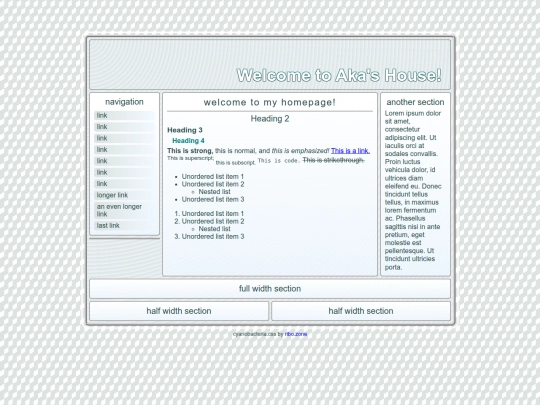The height and width of the screenshot is (405, 540).
Task: Open the "longer link" navigation item
Action: (x=124, y=195)
